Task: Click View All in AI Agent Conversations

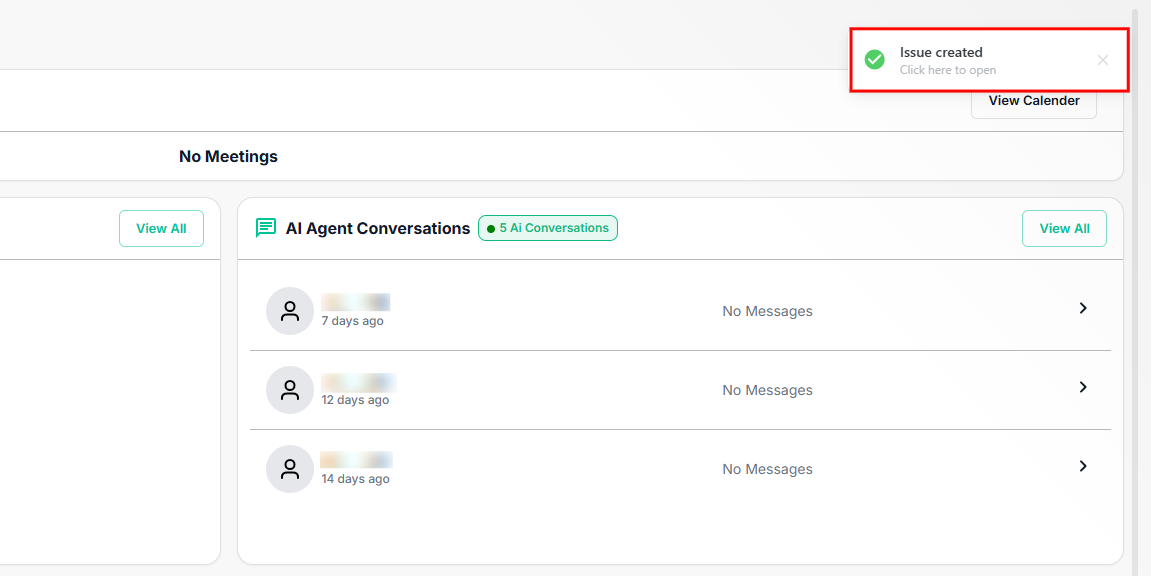Action: pyautogui.click(x=1064, y=229)
